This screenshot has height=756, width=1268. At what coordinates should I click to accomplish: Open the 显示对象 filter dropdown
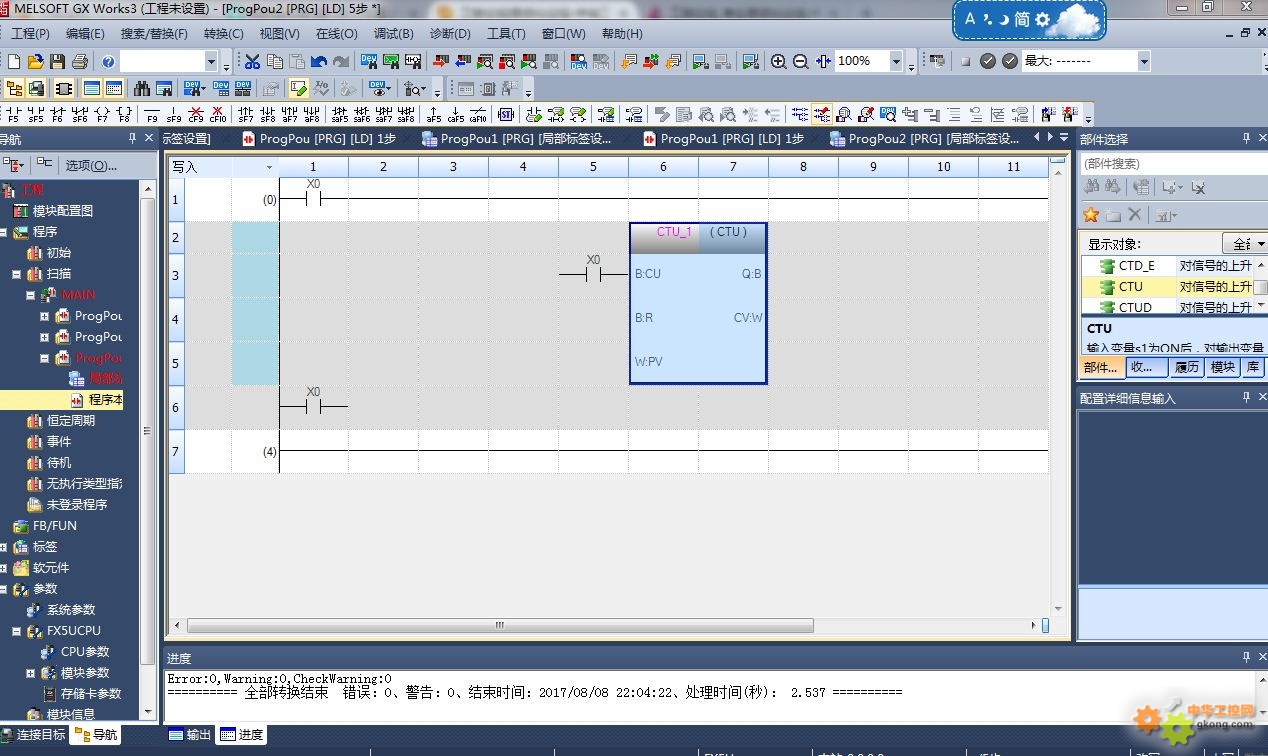1245,244
